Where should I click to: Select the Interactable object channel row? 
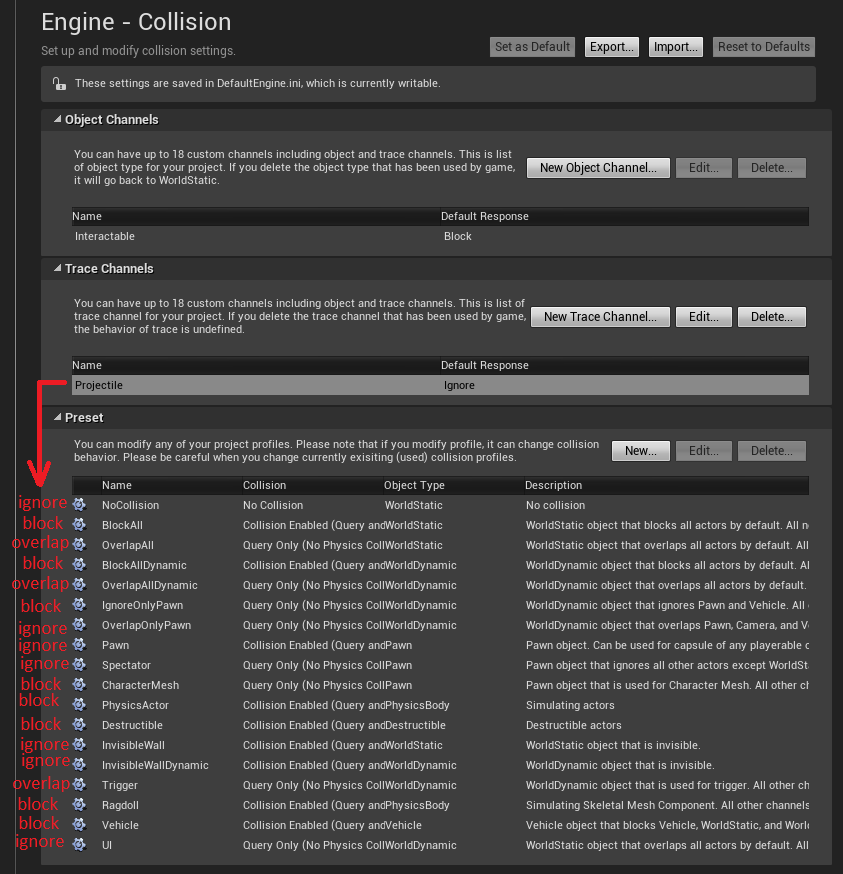pos(440,236)
